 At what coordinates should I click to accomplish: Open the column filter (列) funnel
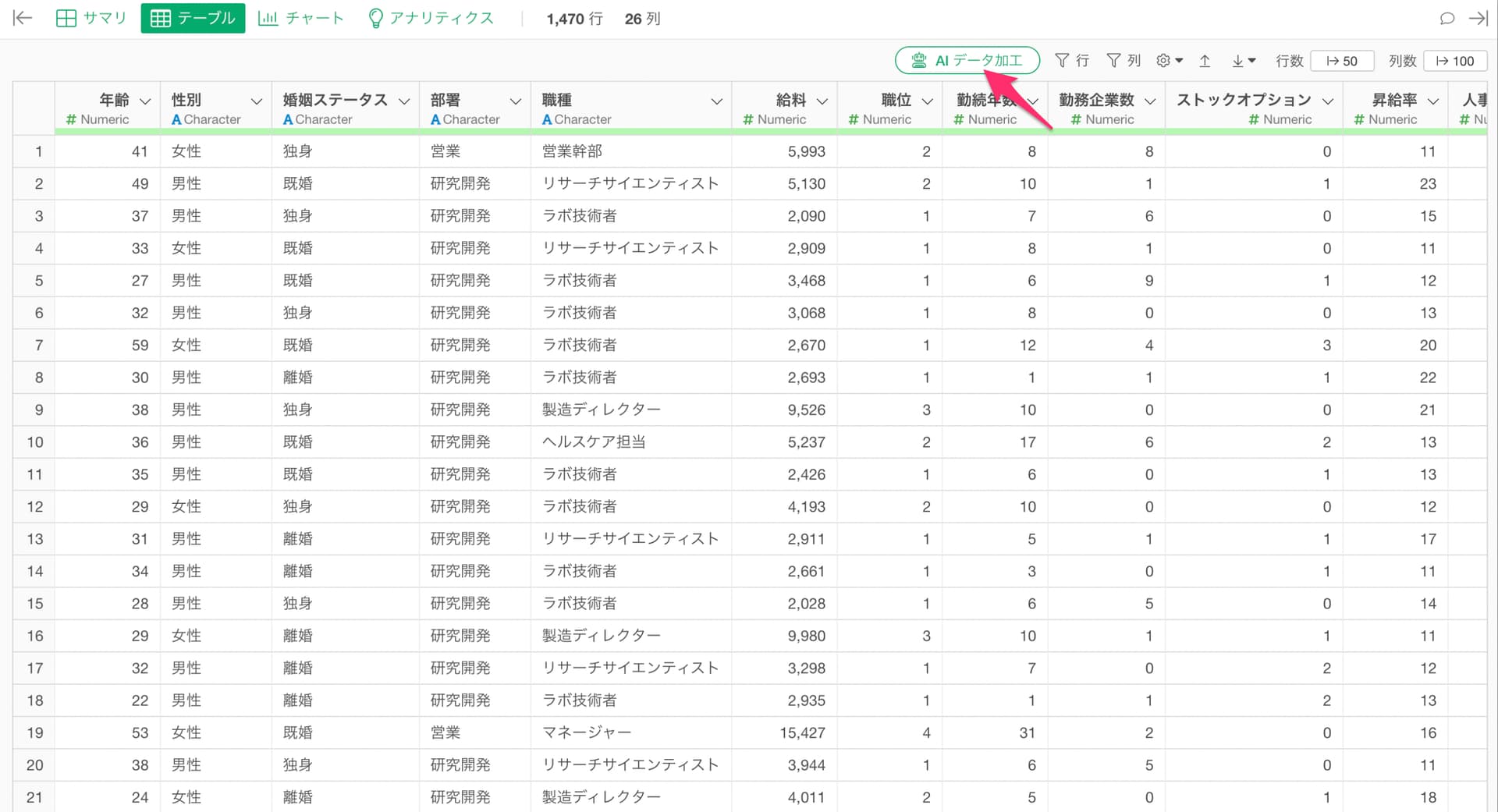[1123, 61]
